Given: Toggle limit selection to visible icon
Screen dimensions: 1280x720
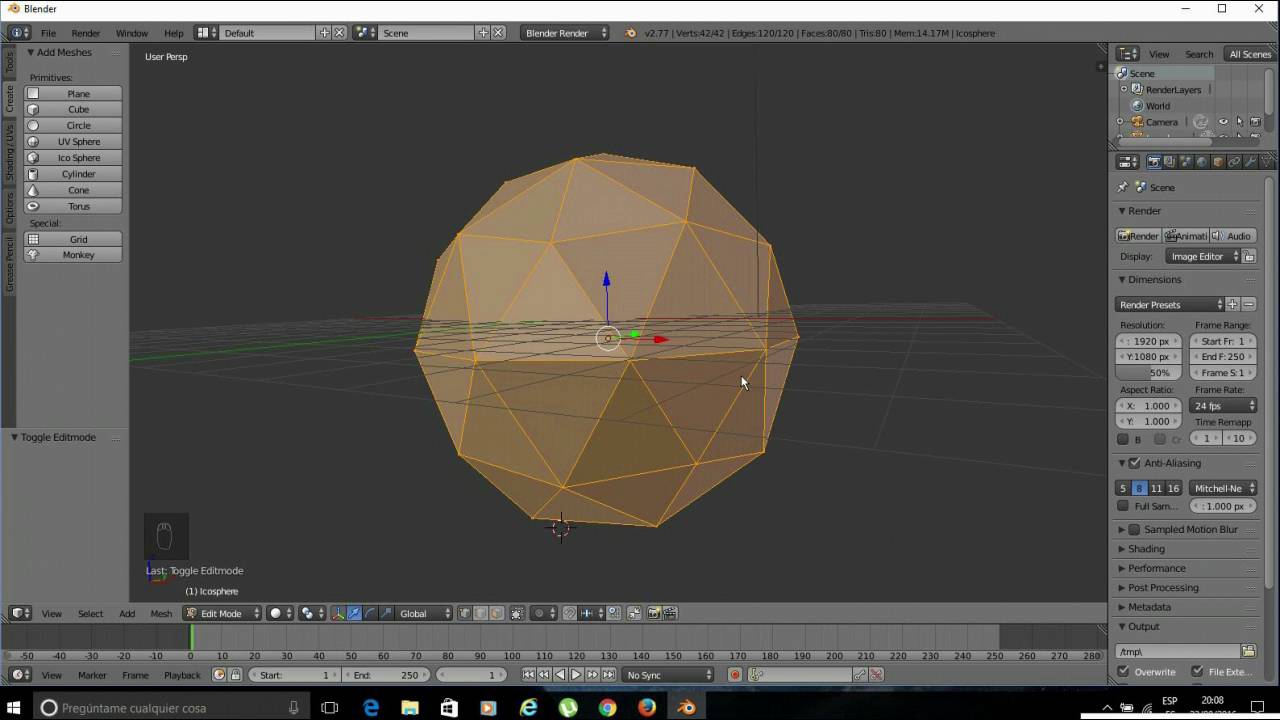Looking at the screenshot, I should (517, 613).
